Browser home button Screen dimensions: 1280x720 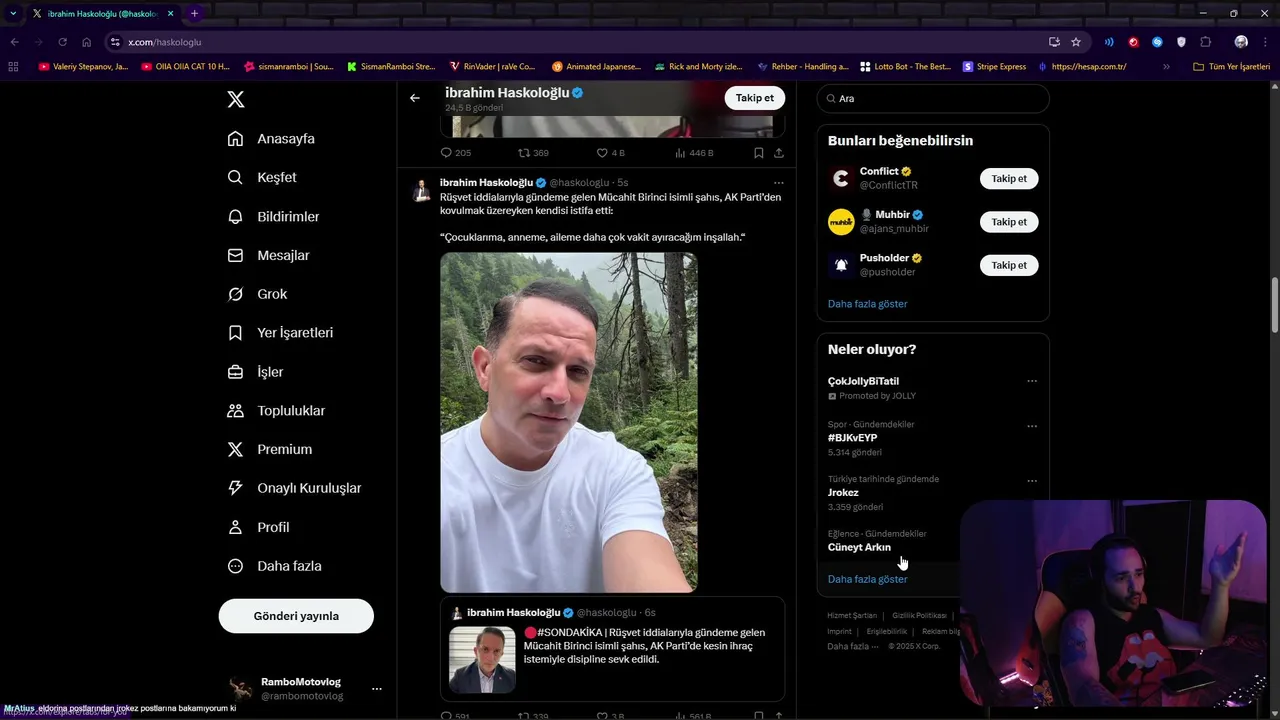pyautogui.click(x=87, y=42)
